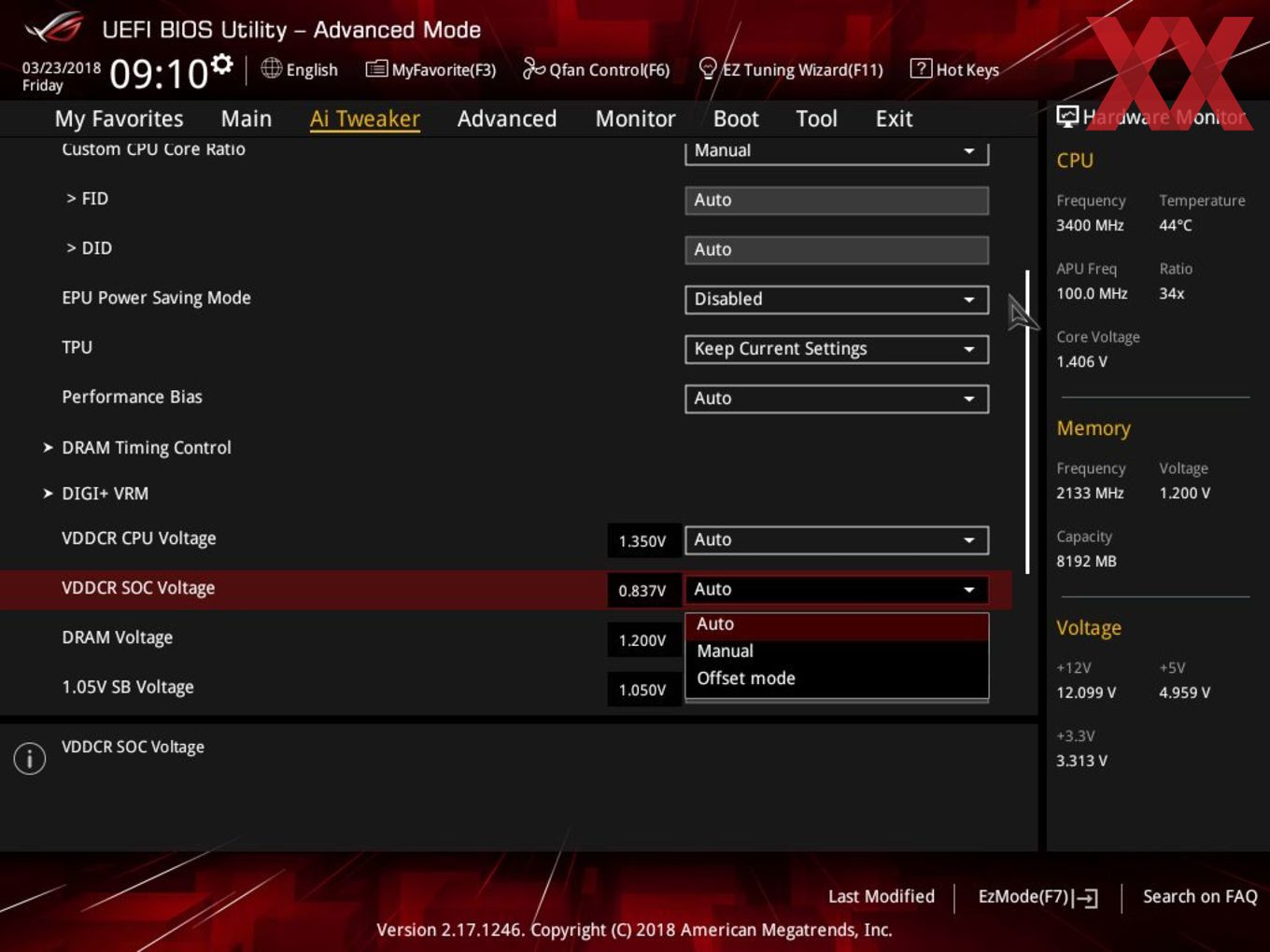The height and width of the screenshot is (952, 1270).
Task: Open EPU Power Saving Mode dropdown
Action: pyautogui.click(x=837, y=300)
